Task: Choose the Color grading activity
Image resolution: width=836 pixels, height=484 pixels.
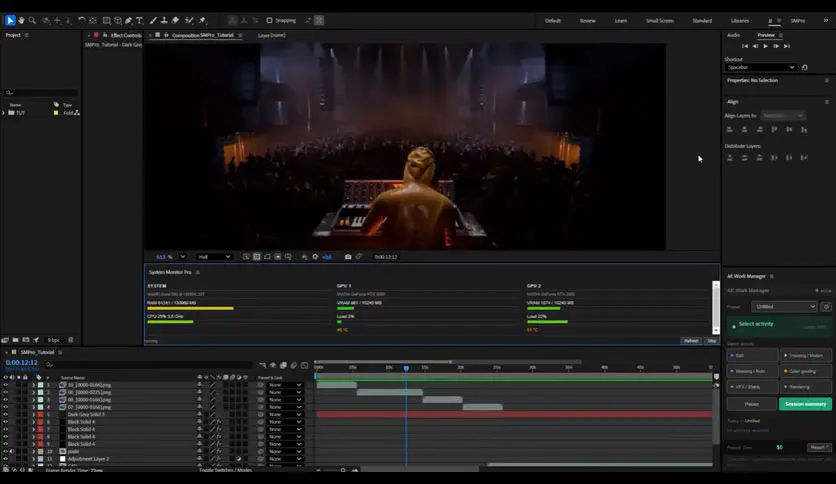Action: coord(806,371)
